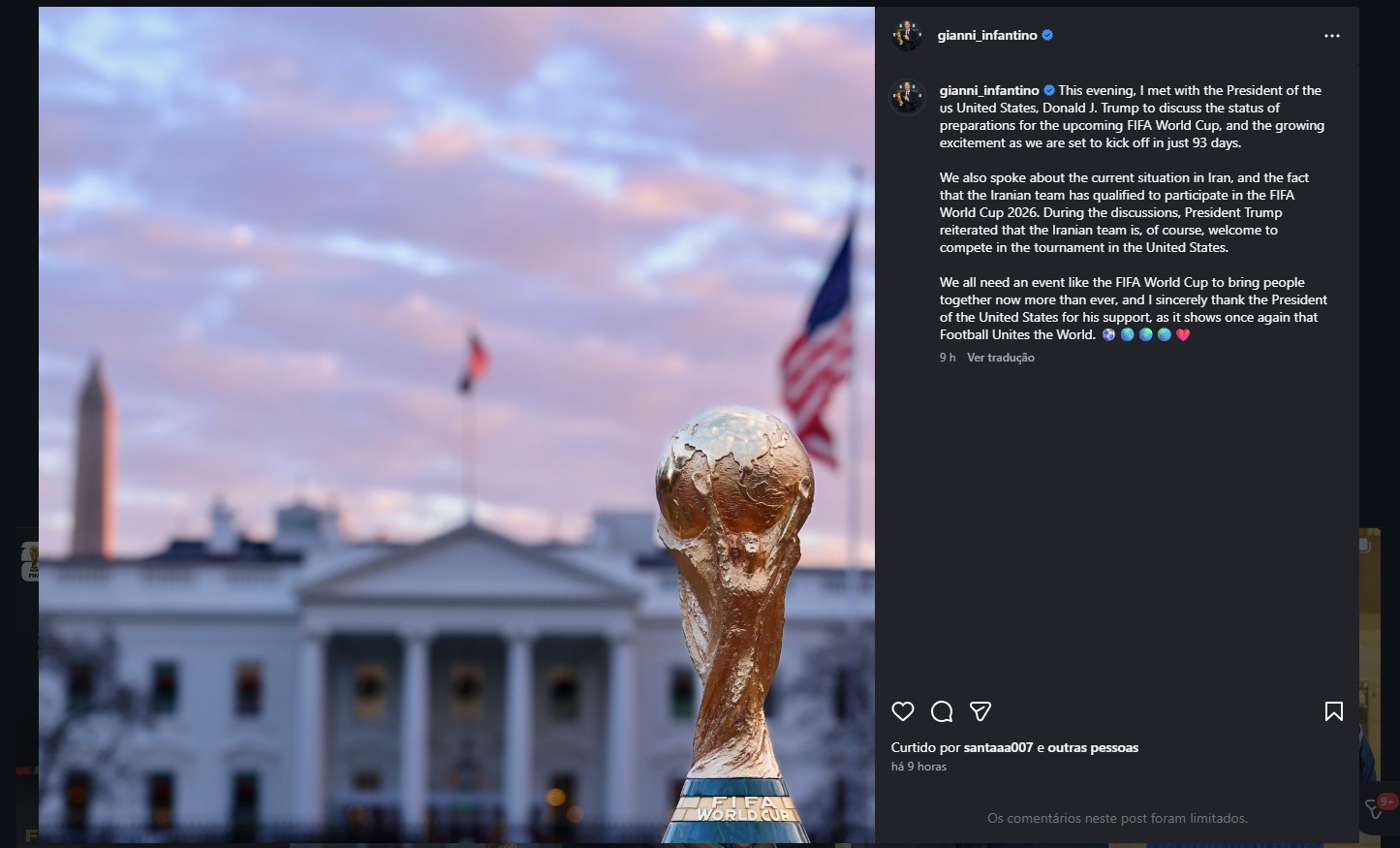Share the post with paper plane icon

(980, 711)
